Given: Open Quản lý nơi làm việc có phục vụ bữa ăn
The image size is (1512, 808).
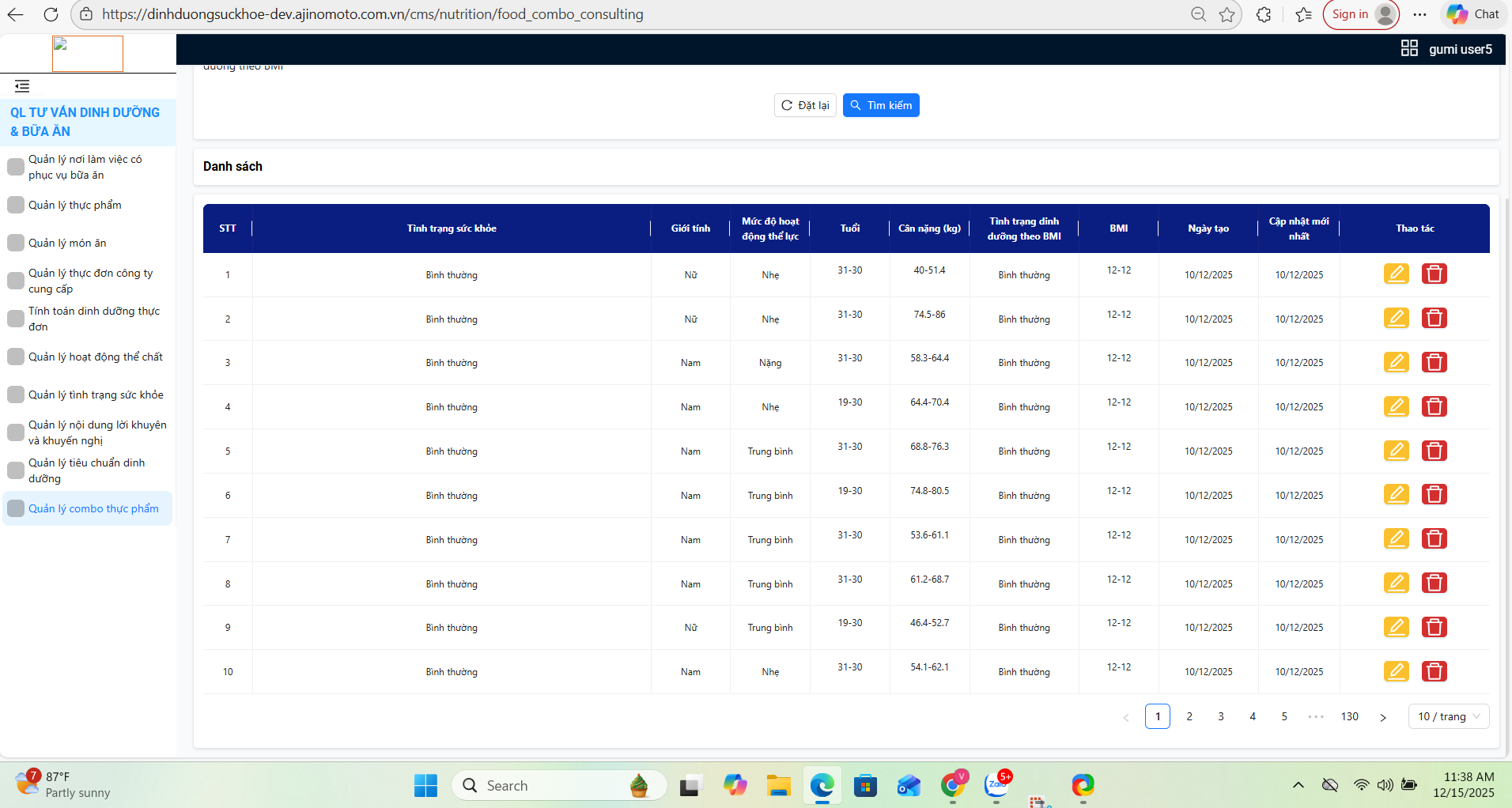Looking at the screenshot, I should 88,167.
